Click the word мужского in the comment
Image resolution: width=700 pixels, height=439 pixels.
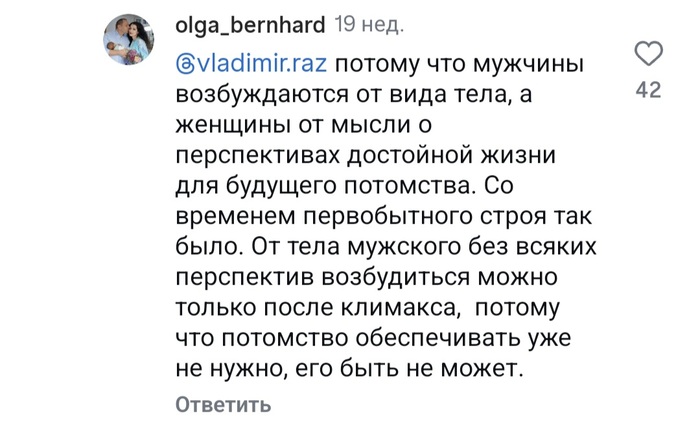click(404, 247)
